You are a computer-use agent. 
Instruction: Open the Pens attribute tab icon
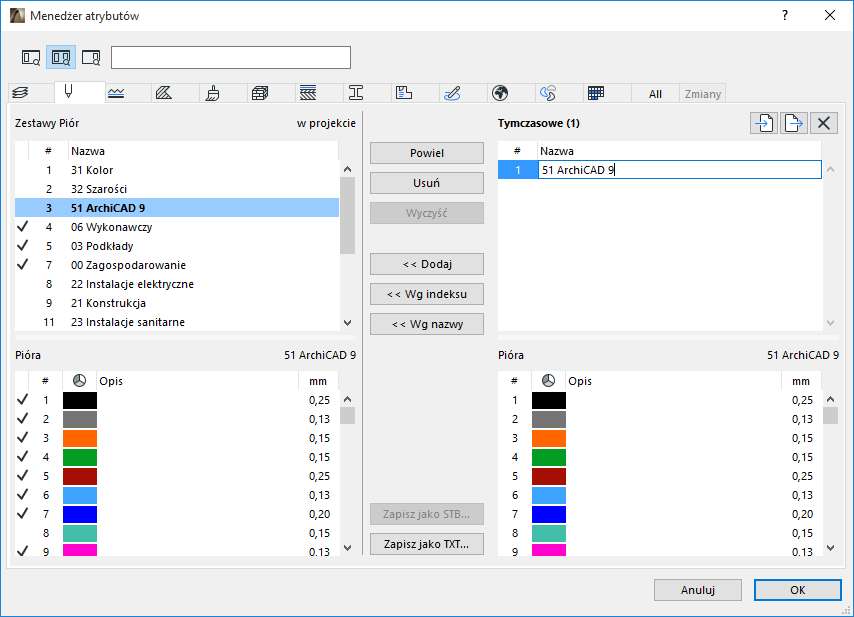tap(69, 92)
